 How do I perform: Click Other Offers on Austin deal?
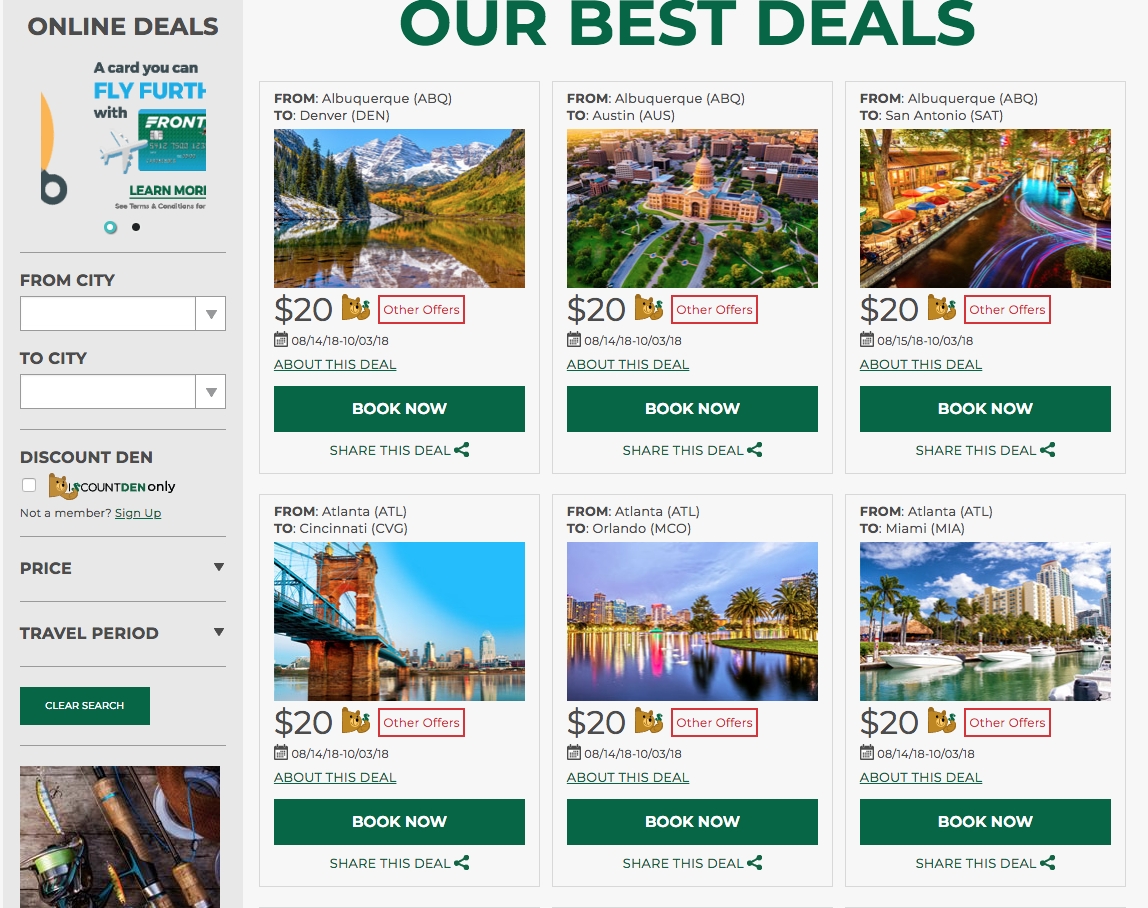point(714,310)
